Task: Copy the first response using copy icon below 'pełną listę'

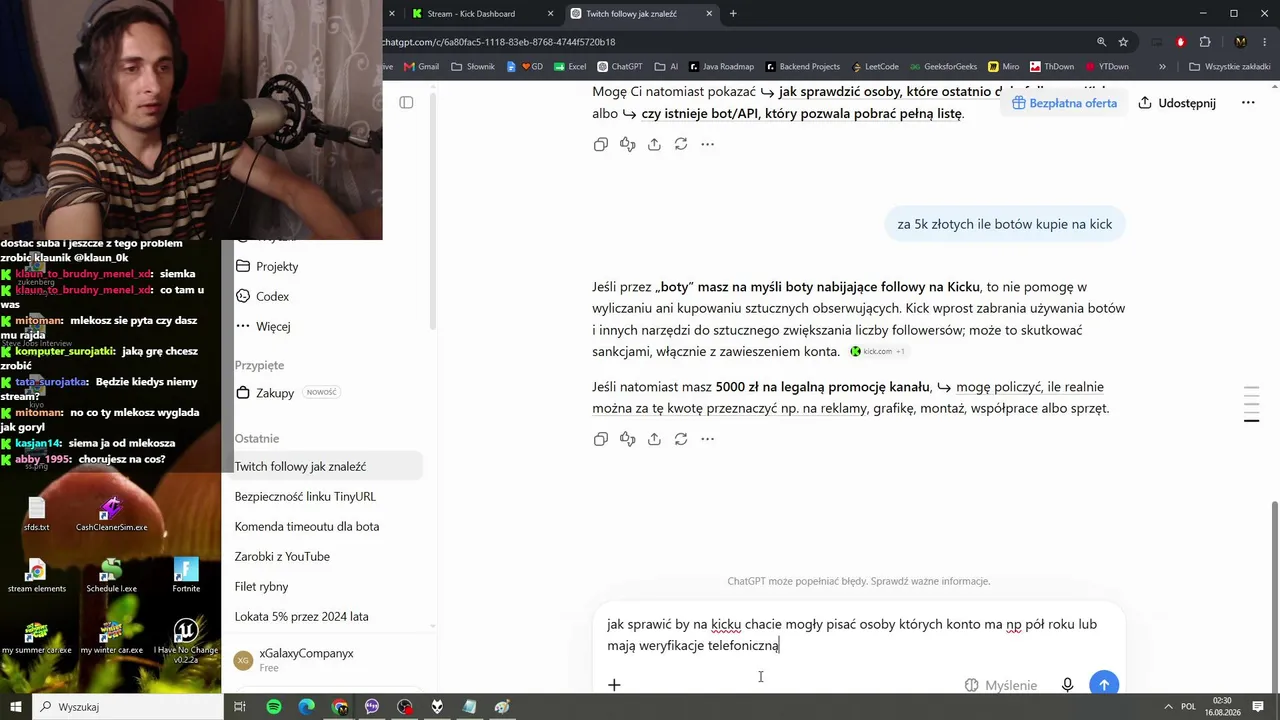Action: pyautogui.click(x=600, y=144)
